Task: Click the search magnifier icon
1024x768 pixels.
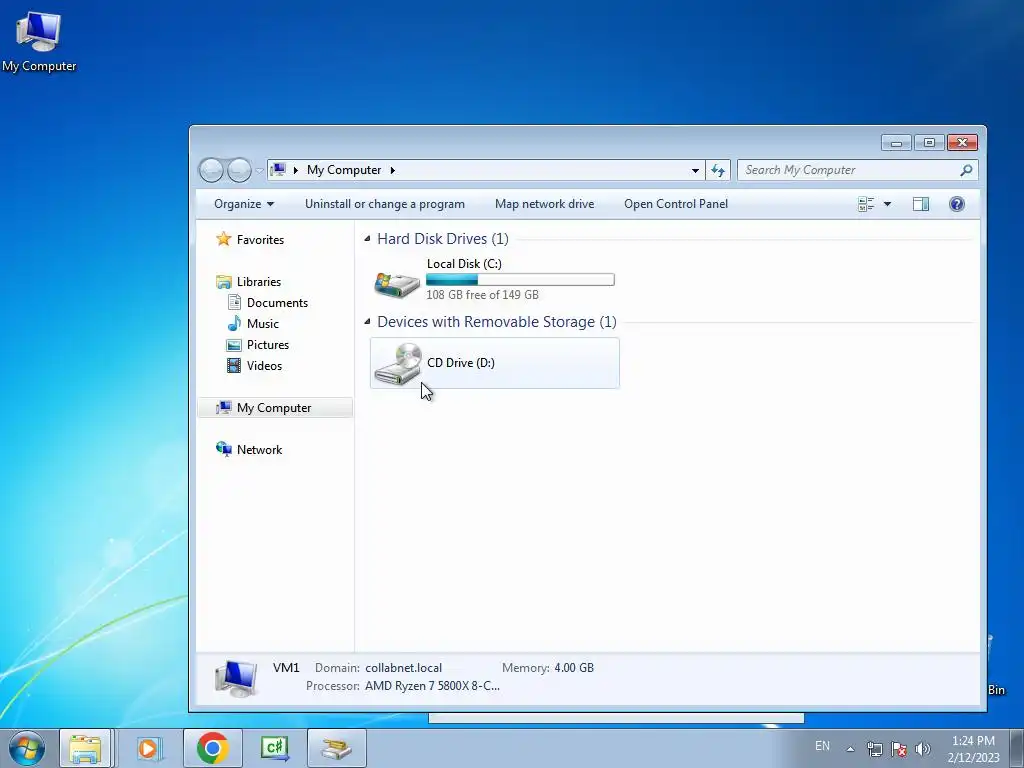Action: (966, 170)
